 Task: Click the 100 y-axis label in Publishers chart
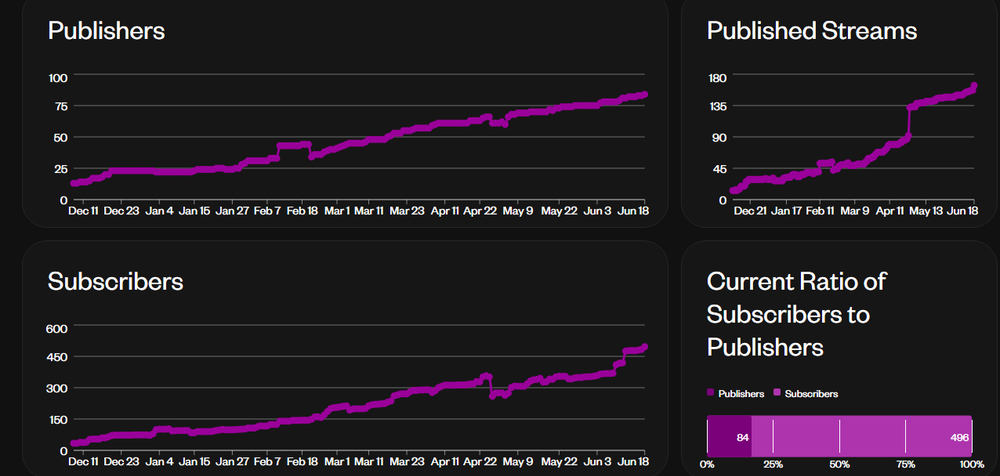(x=58, y=78)
